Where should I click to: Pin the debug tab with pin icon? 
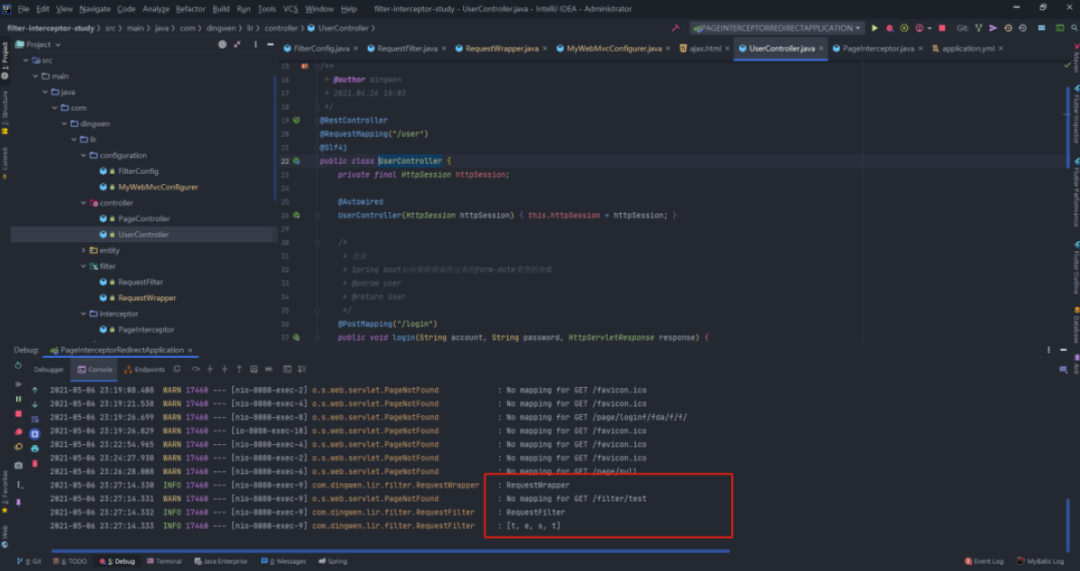pyautogui.click(x=18, y=503)
